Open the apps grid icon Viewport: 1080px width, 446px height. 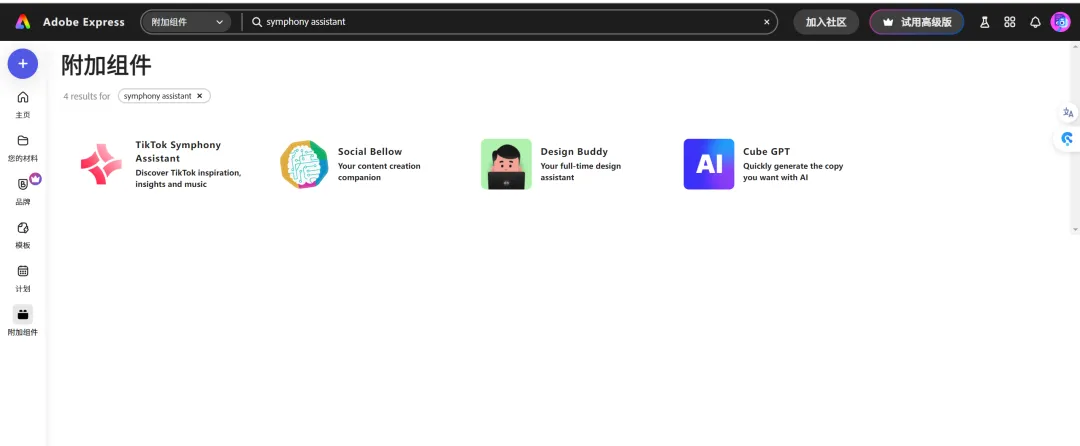1010,22
